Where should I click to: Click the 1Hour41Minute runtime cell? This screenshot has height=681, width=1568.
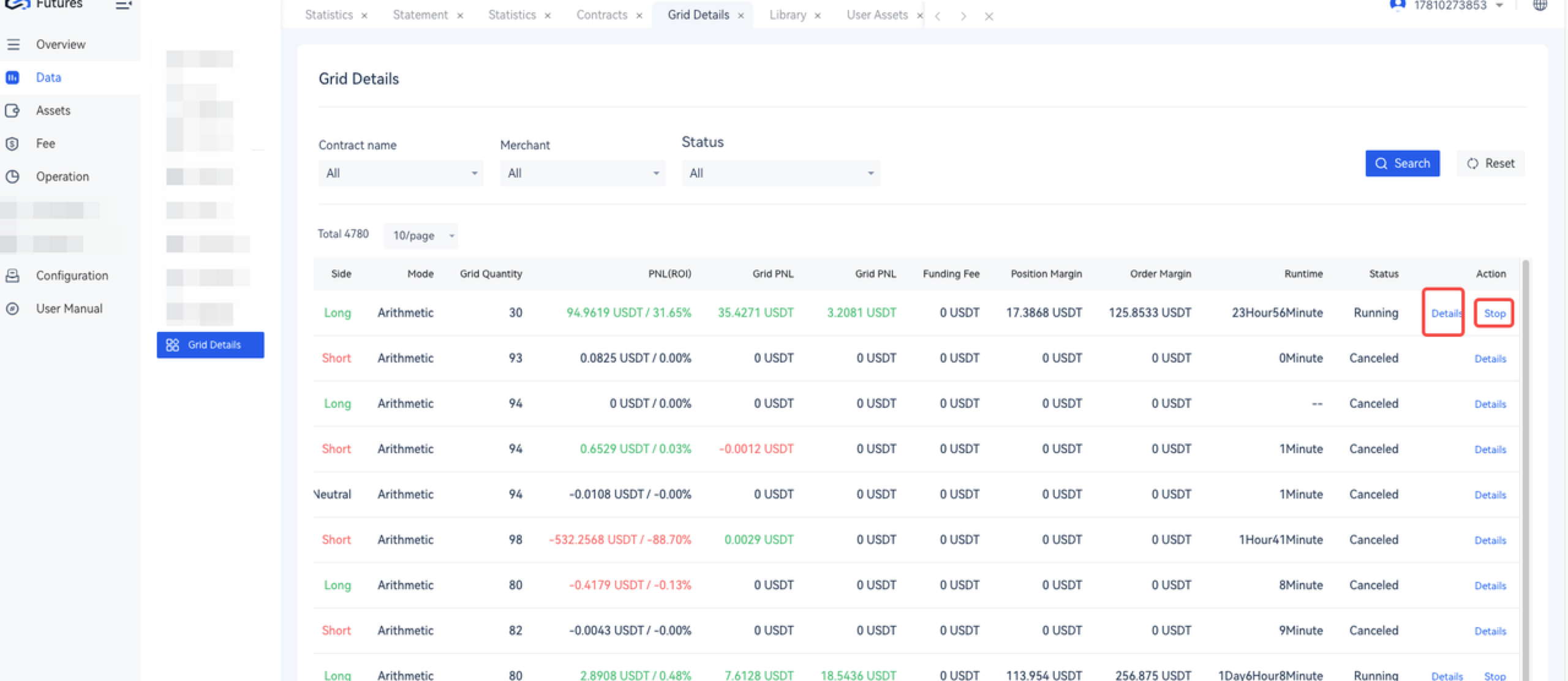point(1281,540)
